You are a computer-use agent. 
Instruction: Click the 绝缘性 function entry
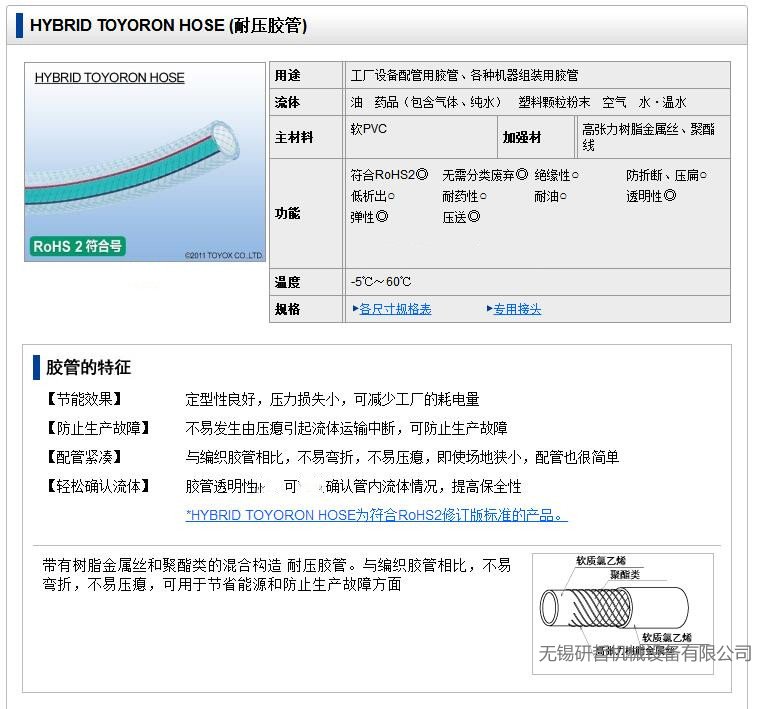coord(556,175)
